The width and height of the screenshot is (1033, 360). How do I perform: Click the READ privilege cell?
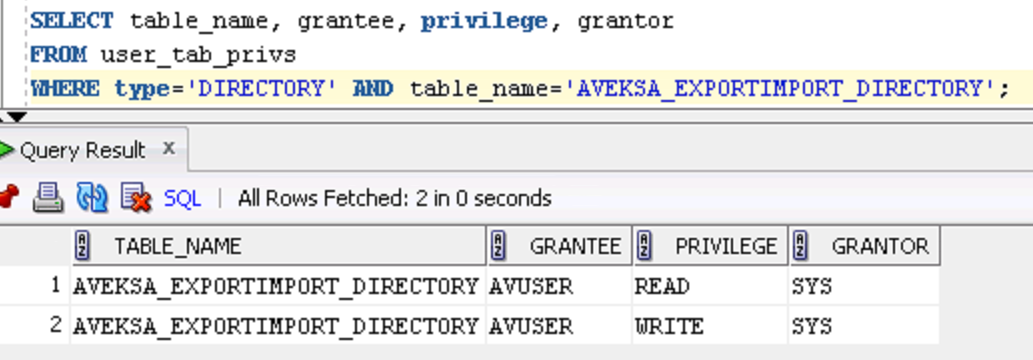[x=710, y=286]
